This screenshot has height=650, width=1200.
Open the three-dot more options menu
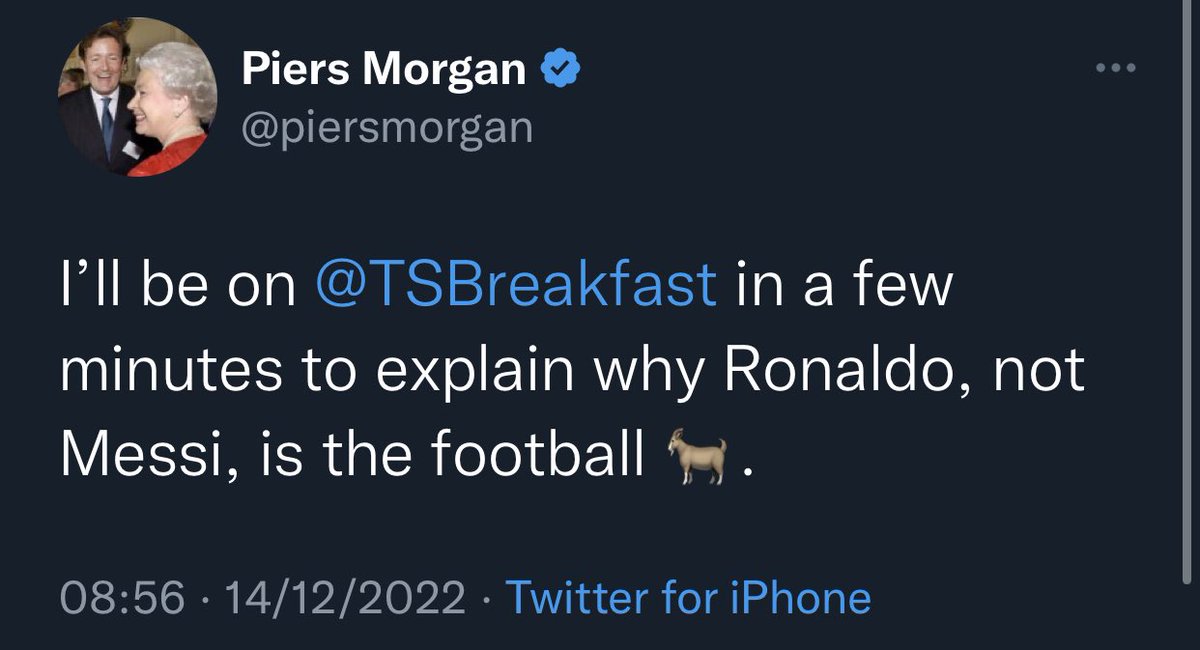pos(1115,69)
